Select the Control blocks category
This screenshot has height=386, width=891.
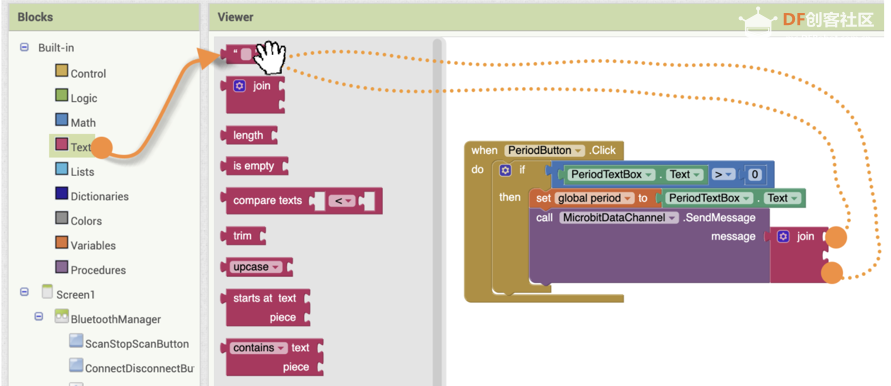click(88, 73)
